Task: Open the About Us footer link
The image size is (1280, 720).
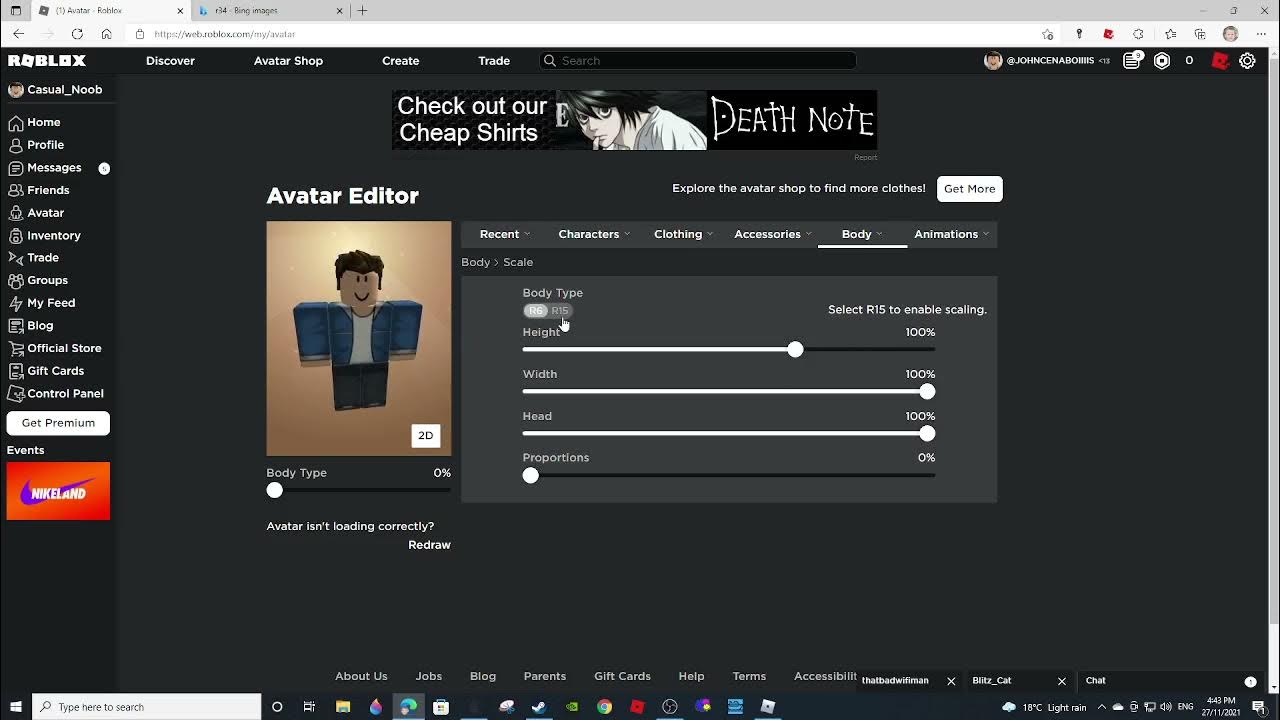Action: (361, 676)
